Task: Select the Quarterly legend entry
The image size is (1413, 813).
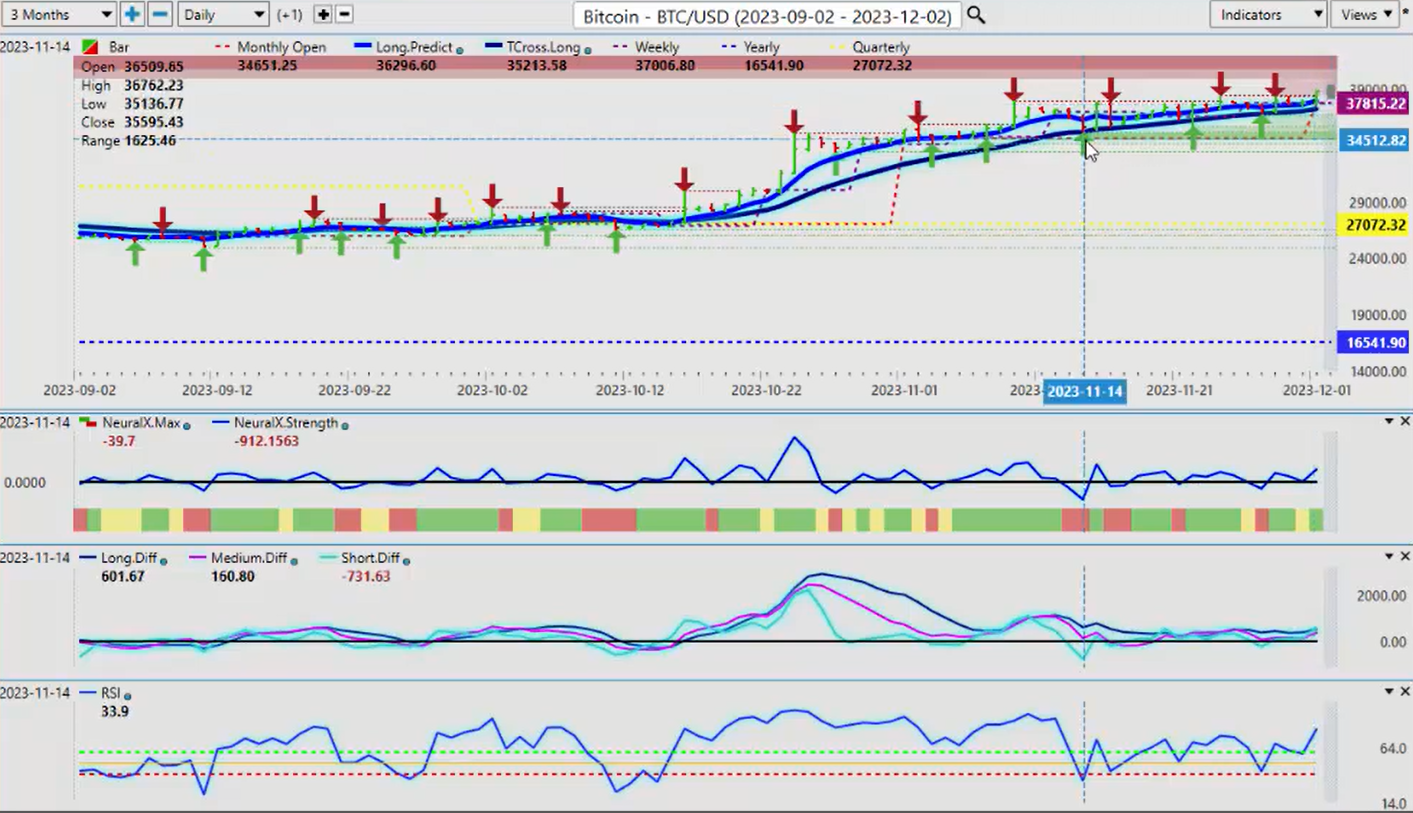Action: point(881,47)
